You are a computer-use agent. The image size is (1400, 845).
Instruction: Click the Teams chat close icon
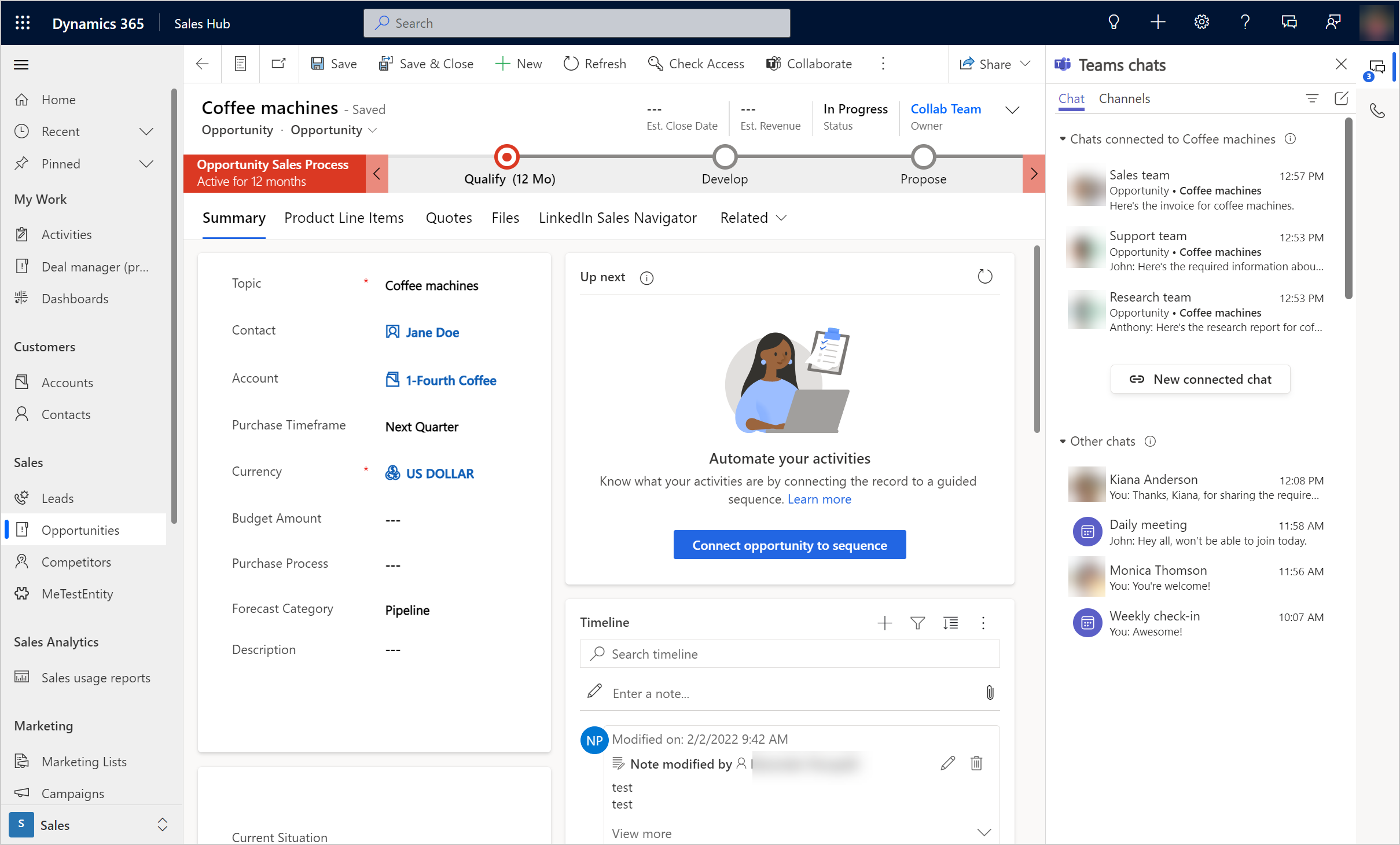point(1341,64)
